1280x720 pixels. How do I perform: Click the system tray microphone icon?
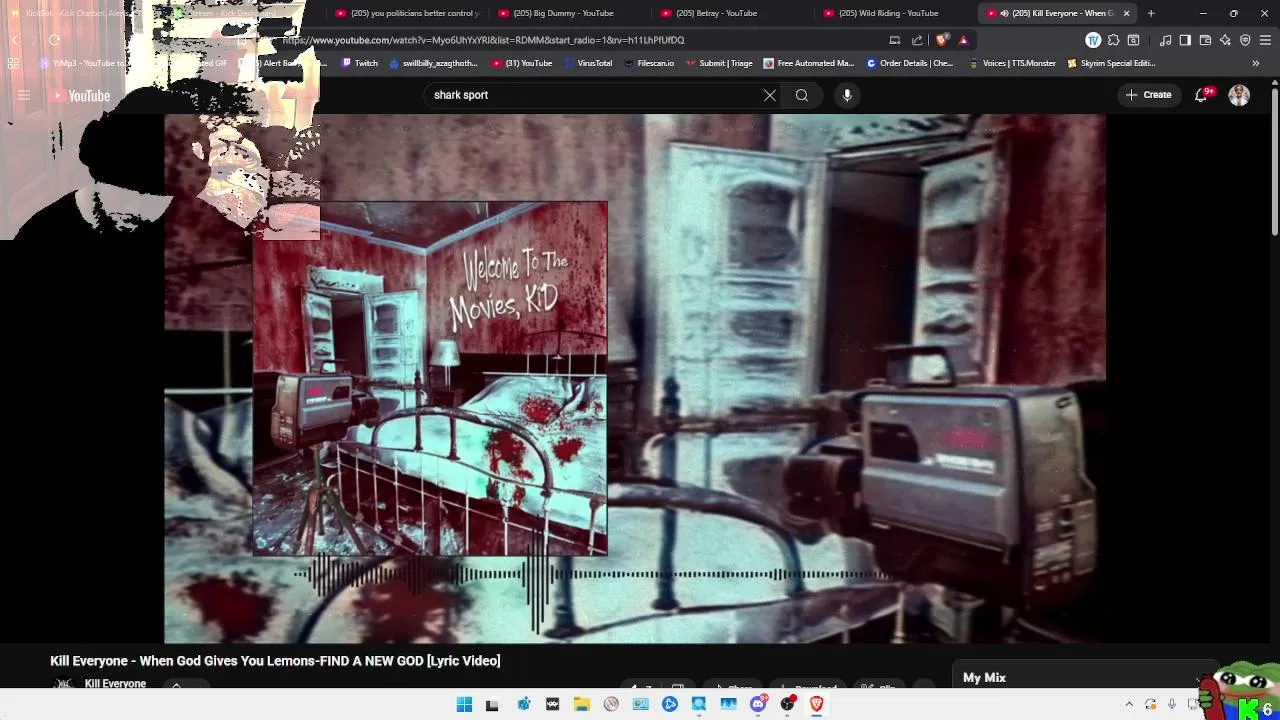point(1172,704)
